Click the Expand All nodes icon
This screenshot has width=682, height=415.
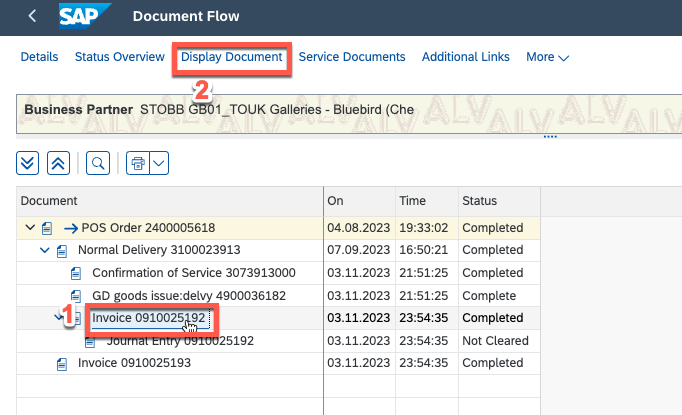[x=29, y=161]
